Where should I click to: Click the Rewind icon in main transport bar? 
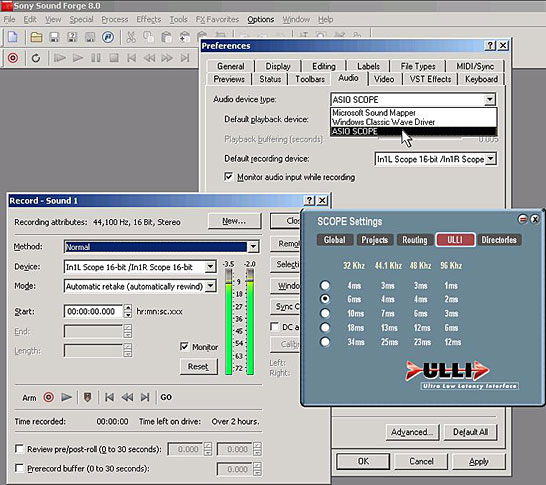pos(149,58)
